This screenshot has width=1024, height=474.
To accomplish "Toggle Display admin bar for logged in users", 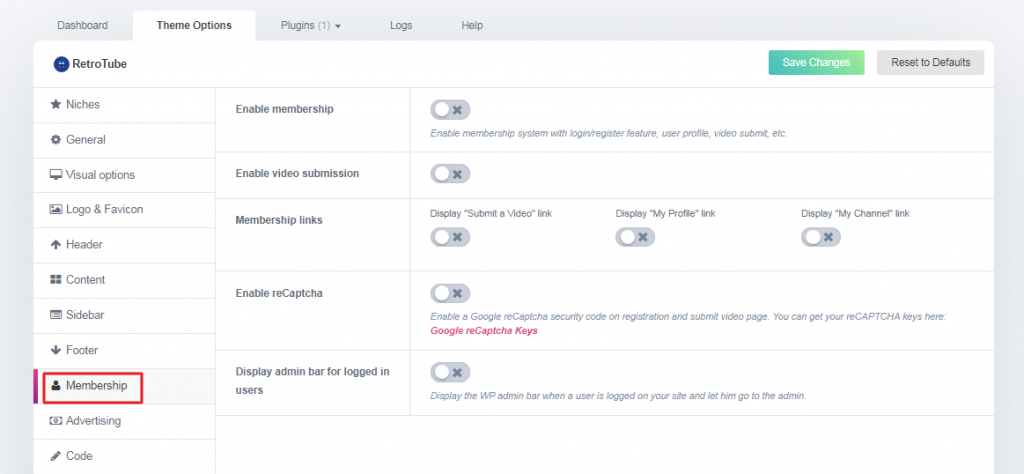I will click(x=449, y=372).
